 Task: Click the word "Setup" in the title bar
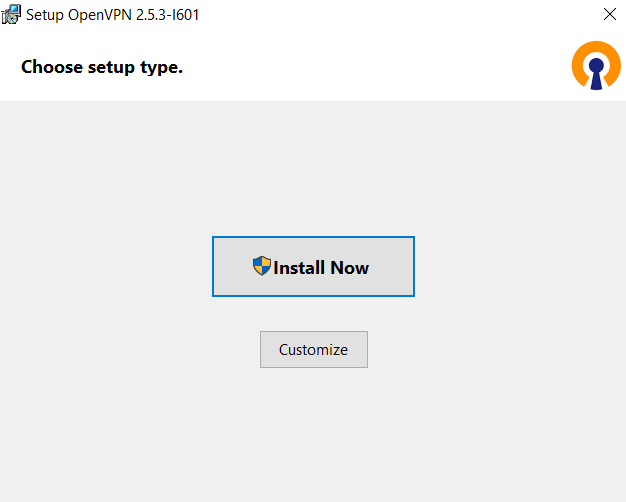click(45, 15)
